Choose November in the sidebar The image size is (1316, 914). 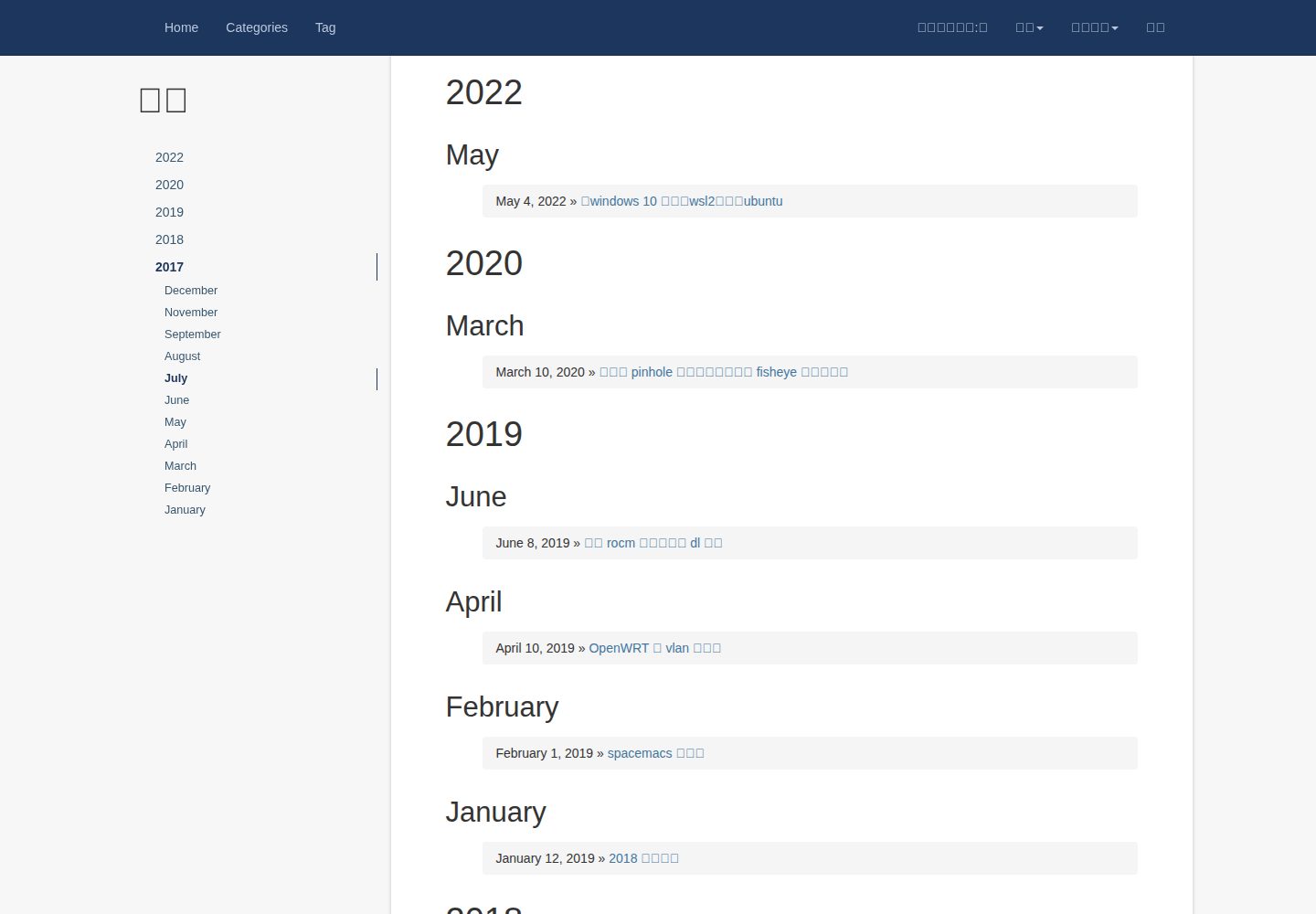coord(191,313)
